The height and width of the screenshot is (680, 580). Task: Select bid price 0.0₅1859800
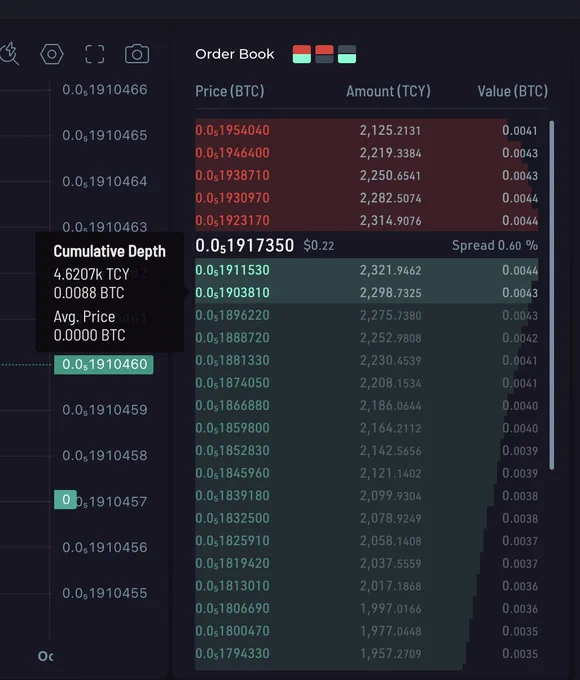click(x=233, y=428)
